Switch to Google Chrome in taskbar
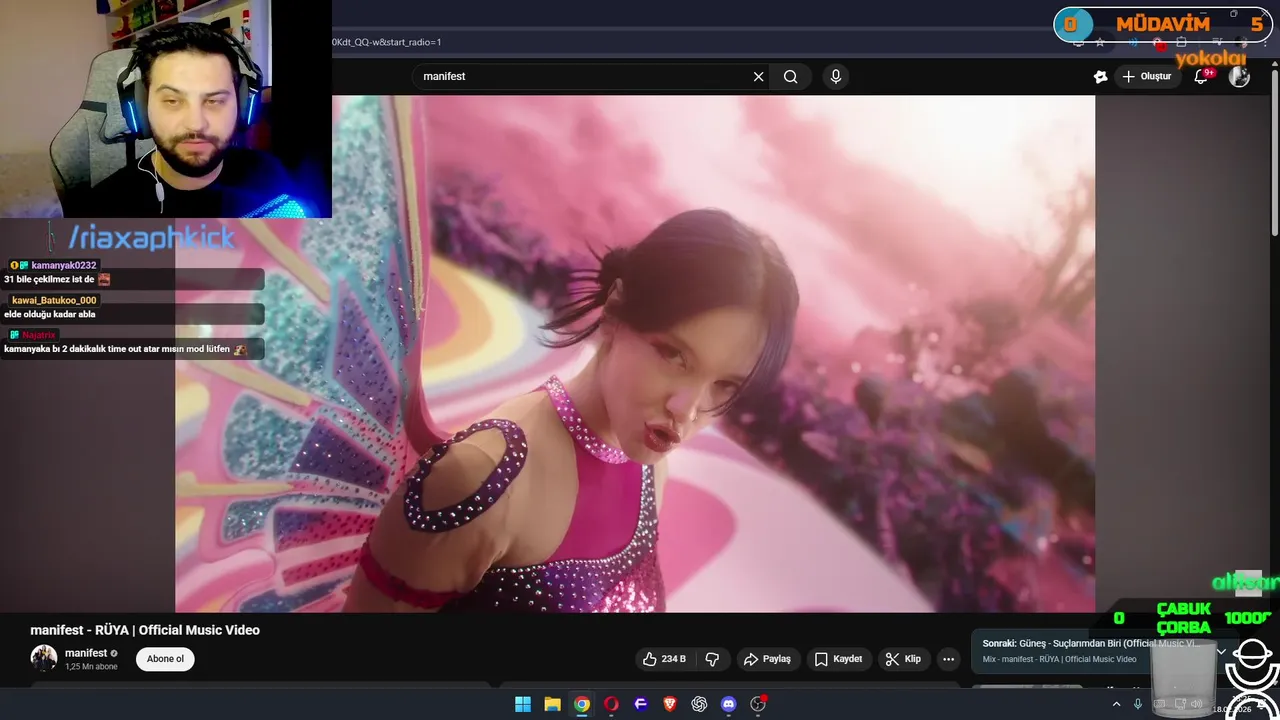This screenshot has width=1280, height=720. (x=581, y=704)
